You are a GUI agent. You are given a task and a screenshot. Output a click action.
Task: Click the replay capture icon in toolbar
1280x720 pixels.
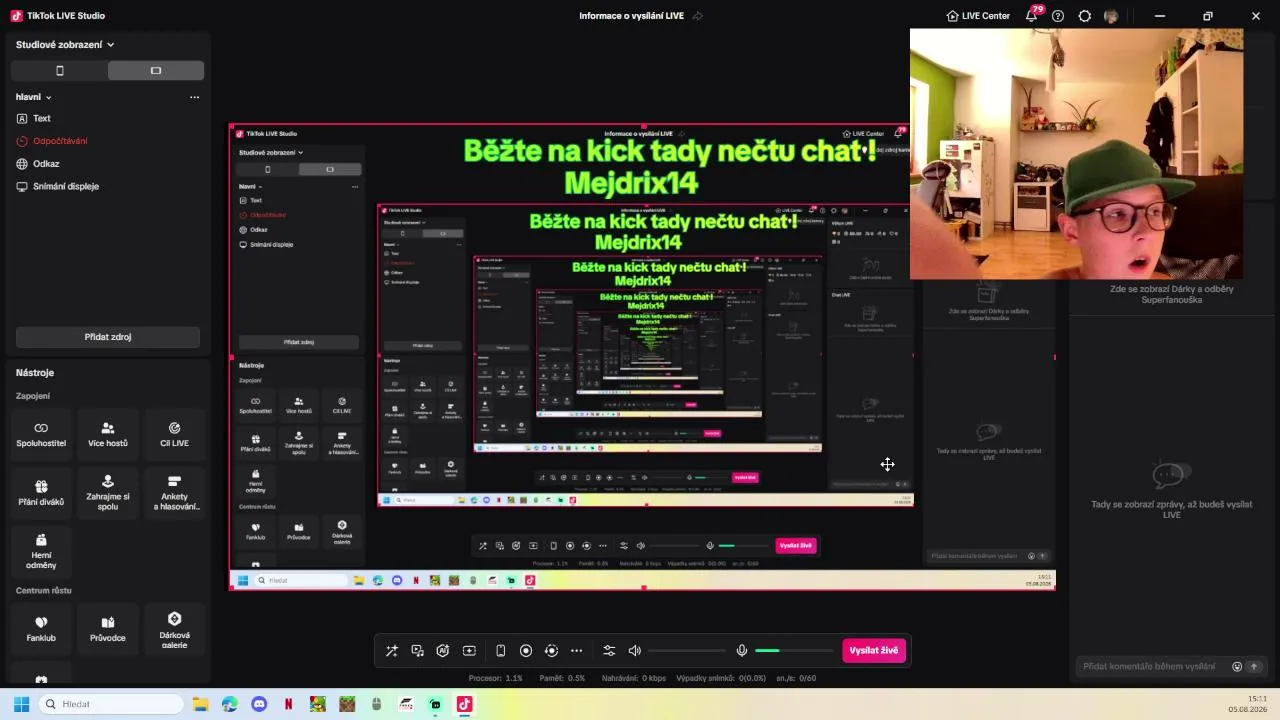point(551,651)
